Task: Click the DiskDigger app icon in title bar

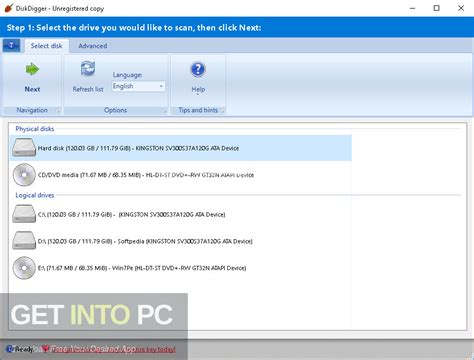Action: (x=8, y=8)
